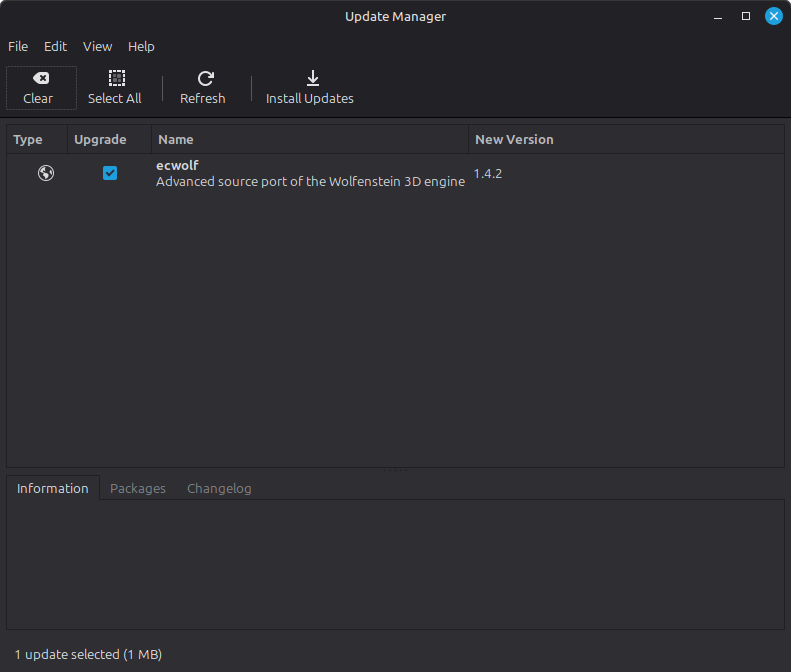Click the pane divider handle above Information tab
Viewport: 791px width, 672px height.
[396, 470]
